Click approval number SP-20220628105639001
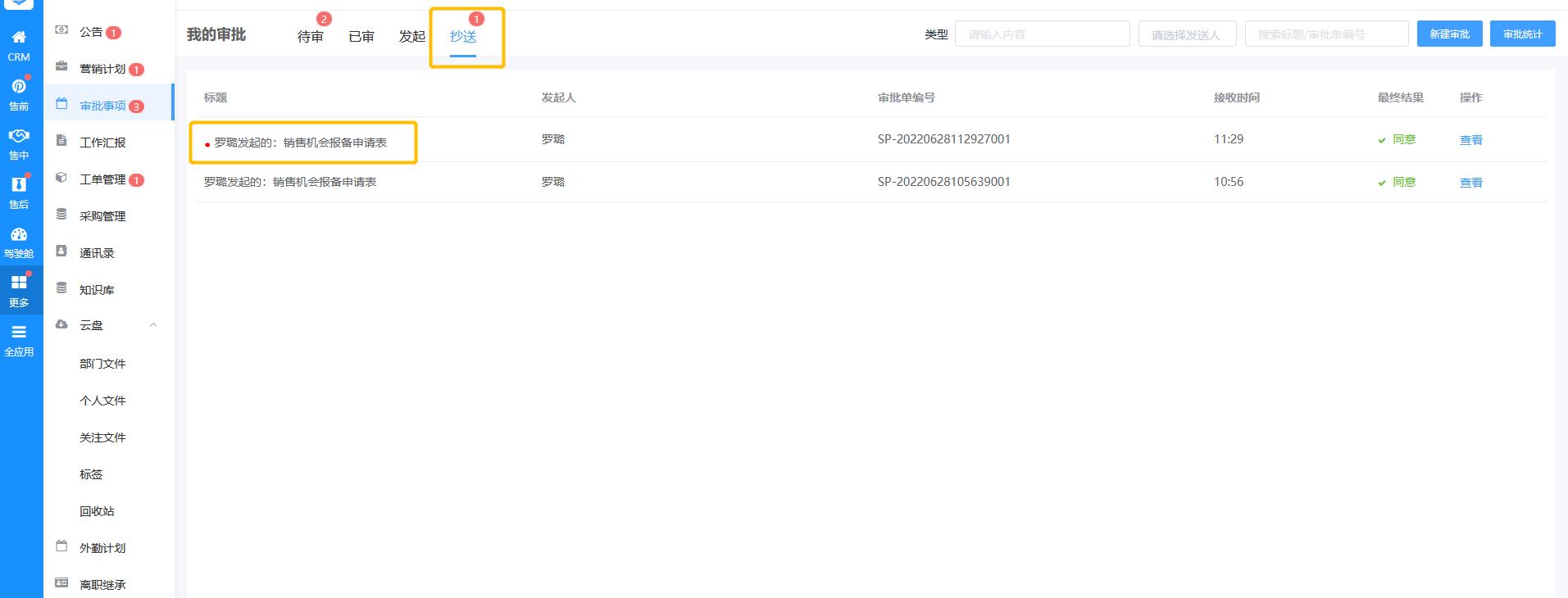 [943, 182]
